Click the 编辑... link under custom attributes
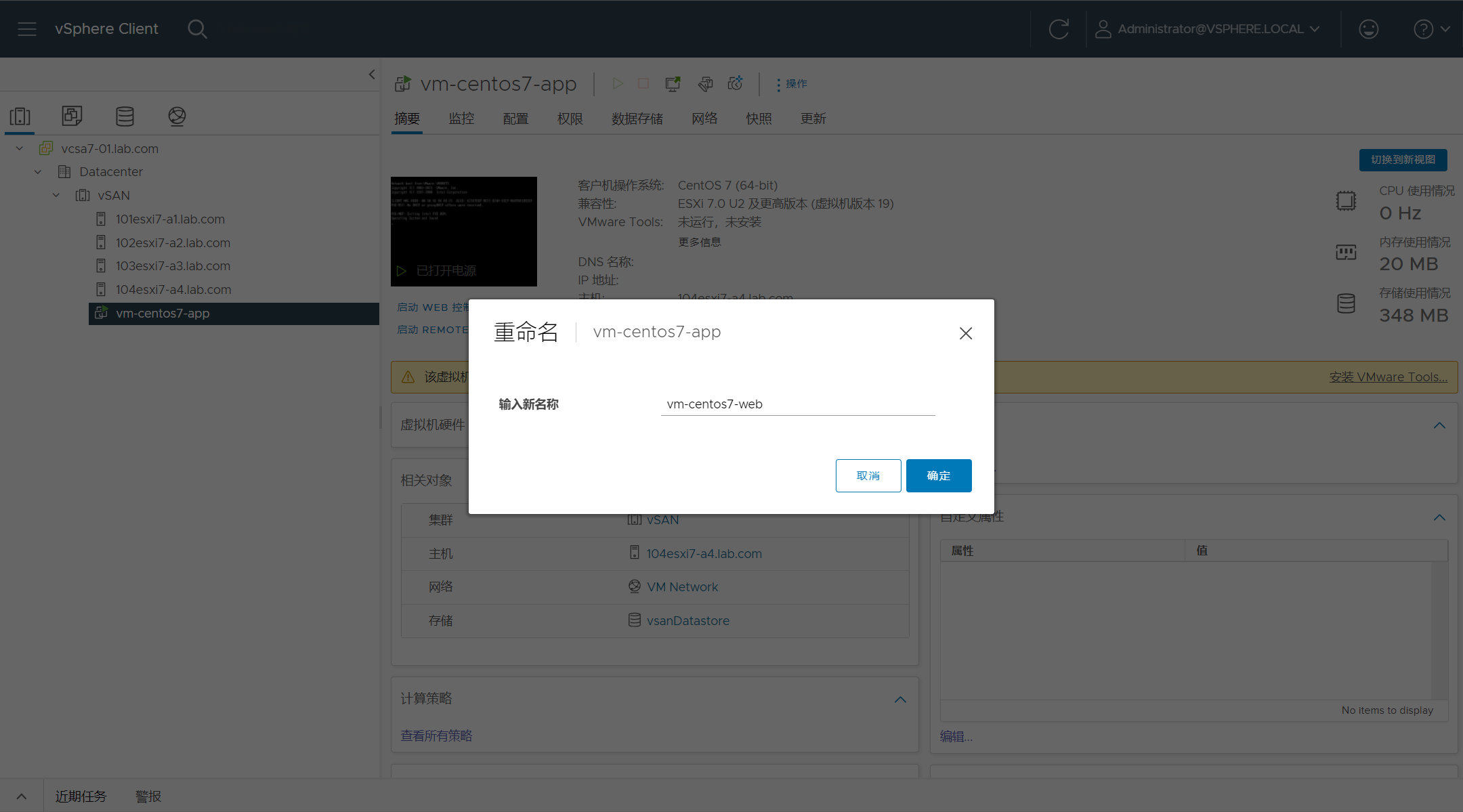 tap(956, 737)
